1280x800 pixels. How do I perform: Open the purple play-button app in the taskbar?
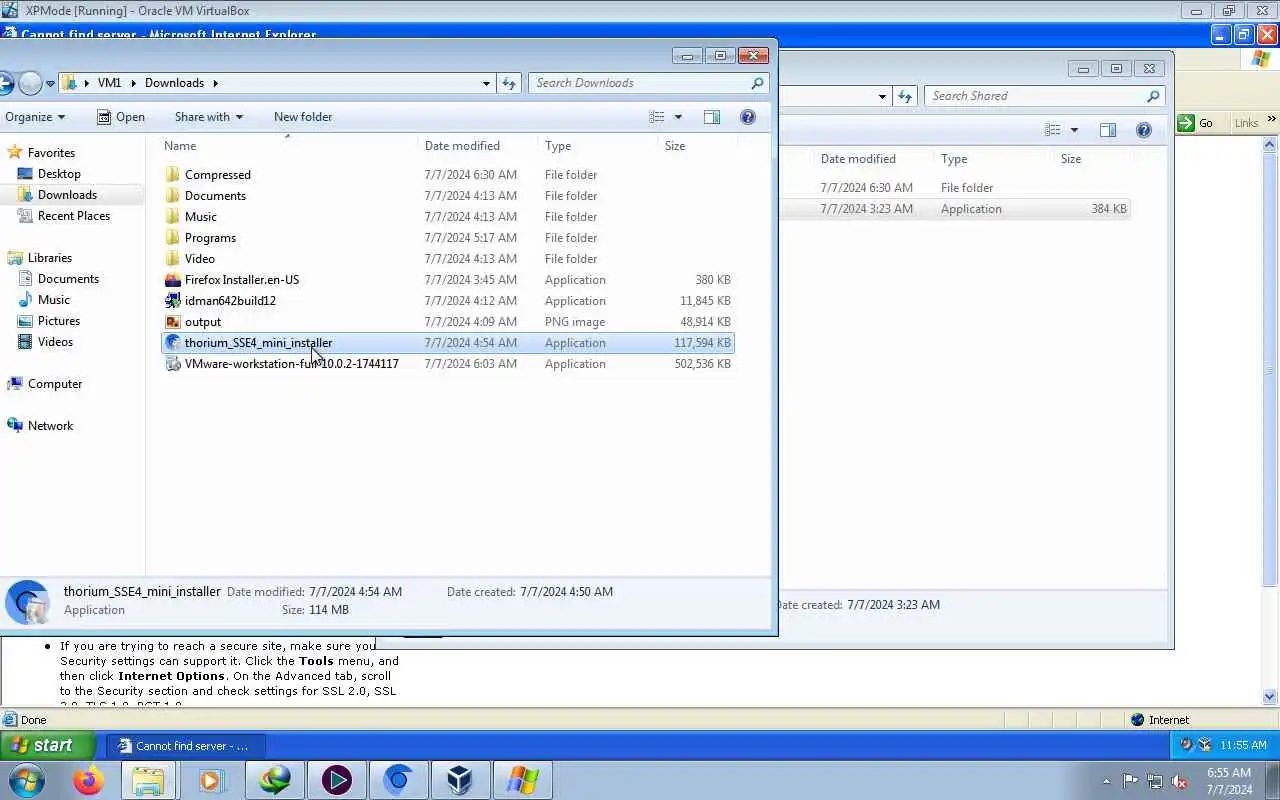click(336, 779)
